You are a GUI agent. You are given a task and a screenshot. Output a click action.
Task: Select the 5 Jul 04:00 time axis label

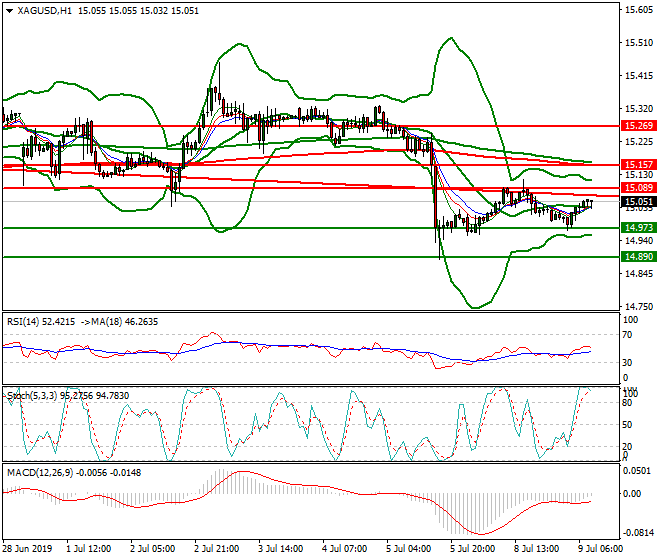coord(409,549)
